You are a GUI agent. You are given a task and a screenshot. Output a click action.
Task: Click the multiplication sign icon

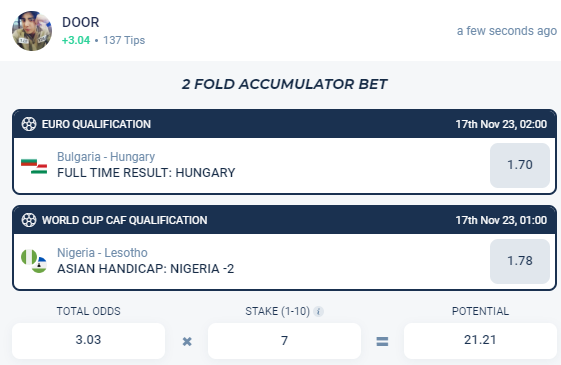187,341
